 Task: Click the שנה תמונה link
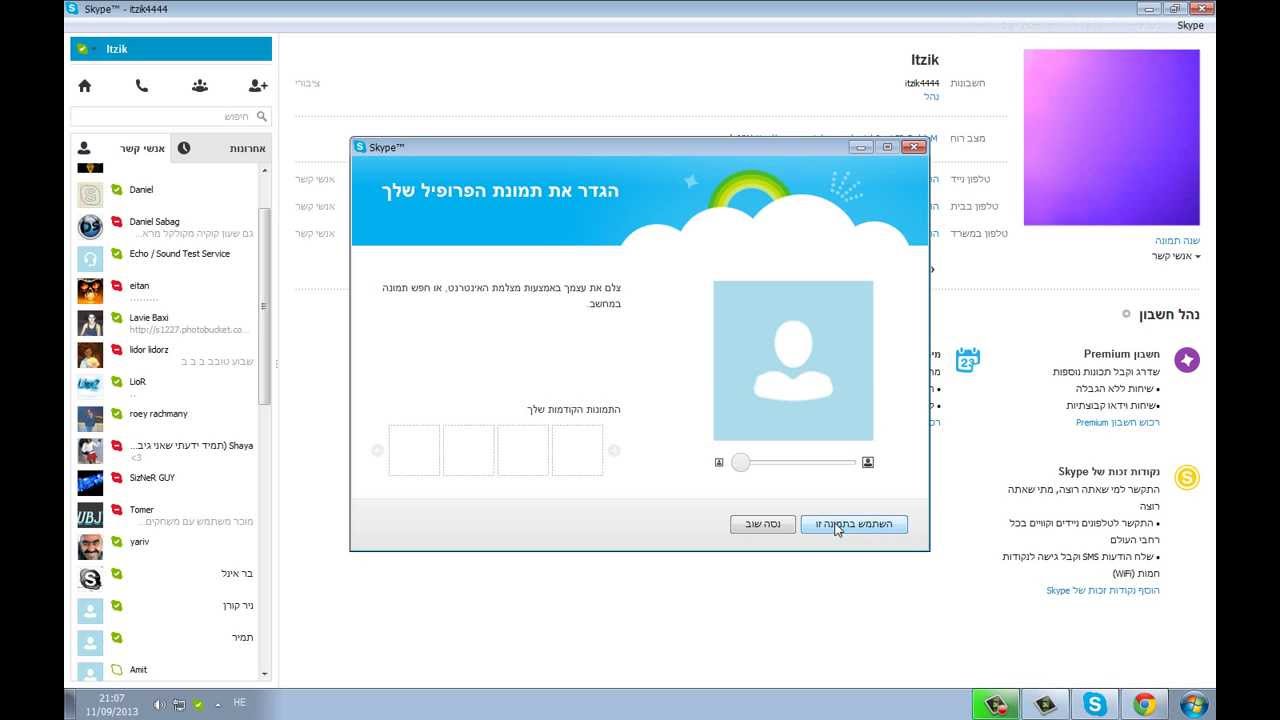[1178, 241]
